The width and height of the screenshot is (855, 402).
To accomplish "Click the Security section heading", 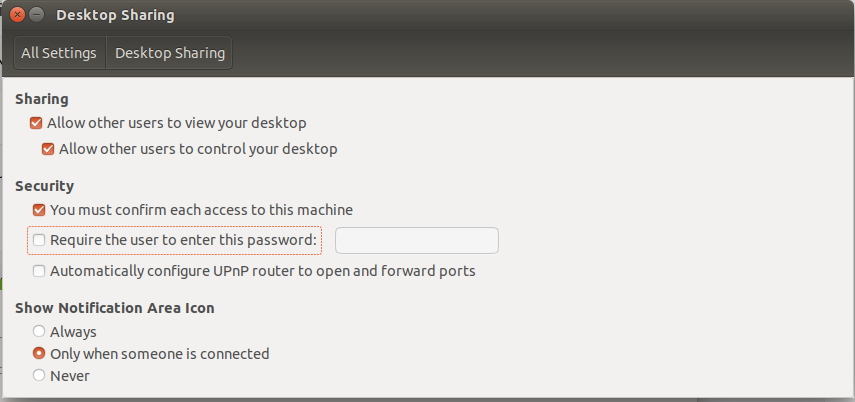I will [45, 186].
